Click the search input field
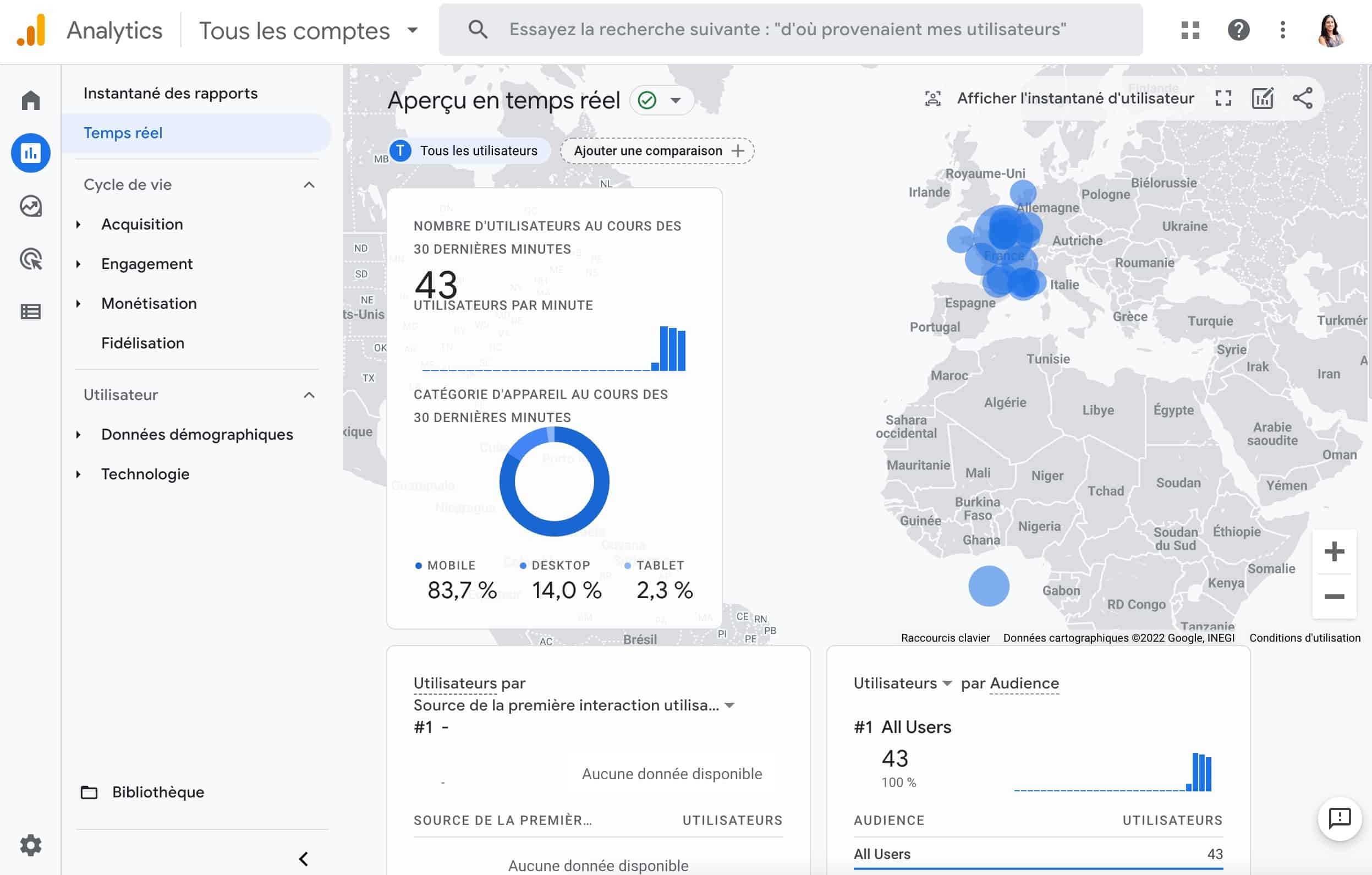 coord(791,30)
